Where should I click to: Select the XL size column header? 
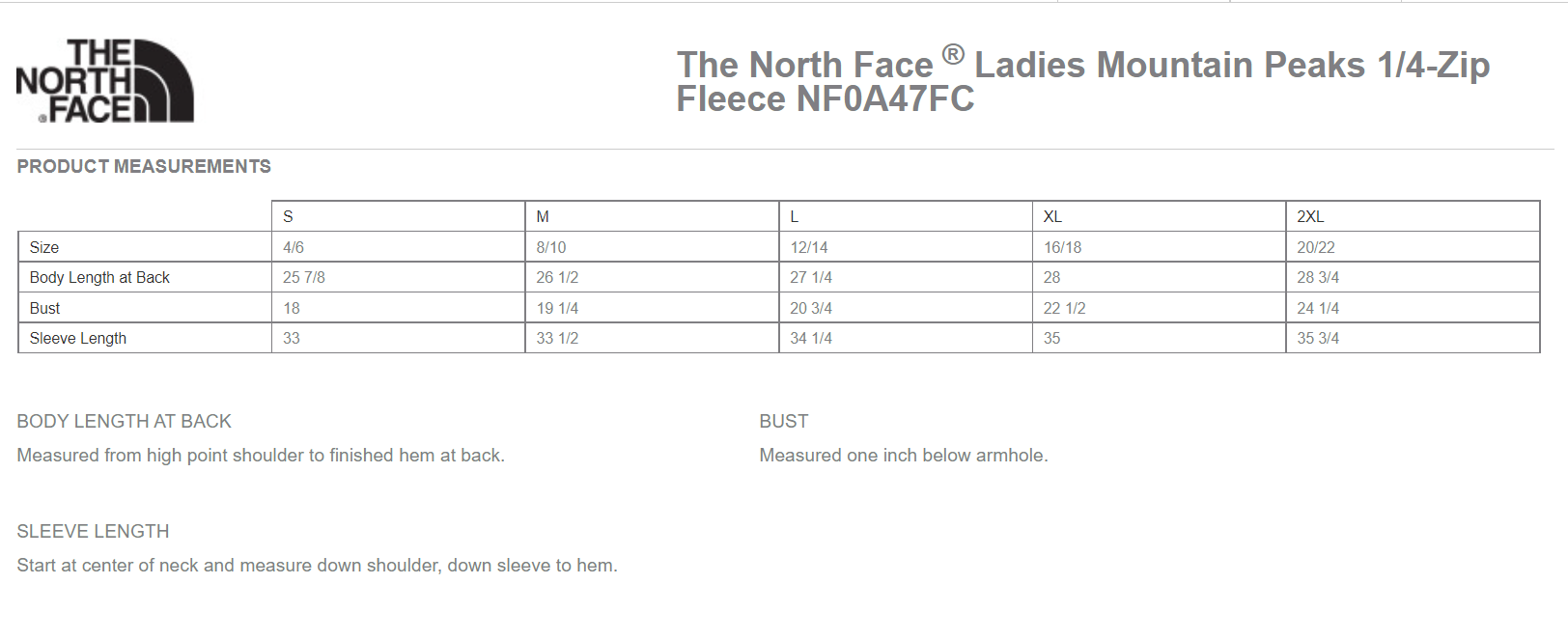pos(1159,216)
